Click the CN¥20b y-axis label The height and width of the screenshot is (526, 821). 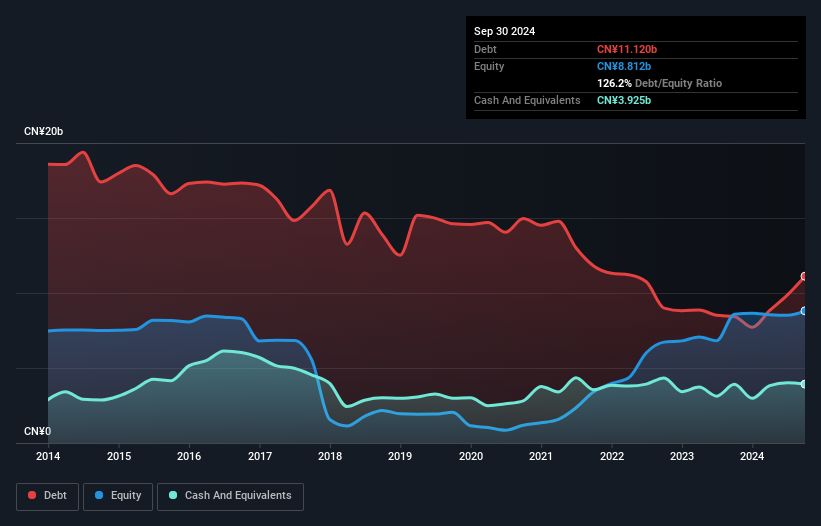coord(43,131)
